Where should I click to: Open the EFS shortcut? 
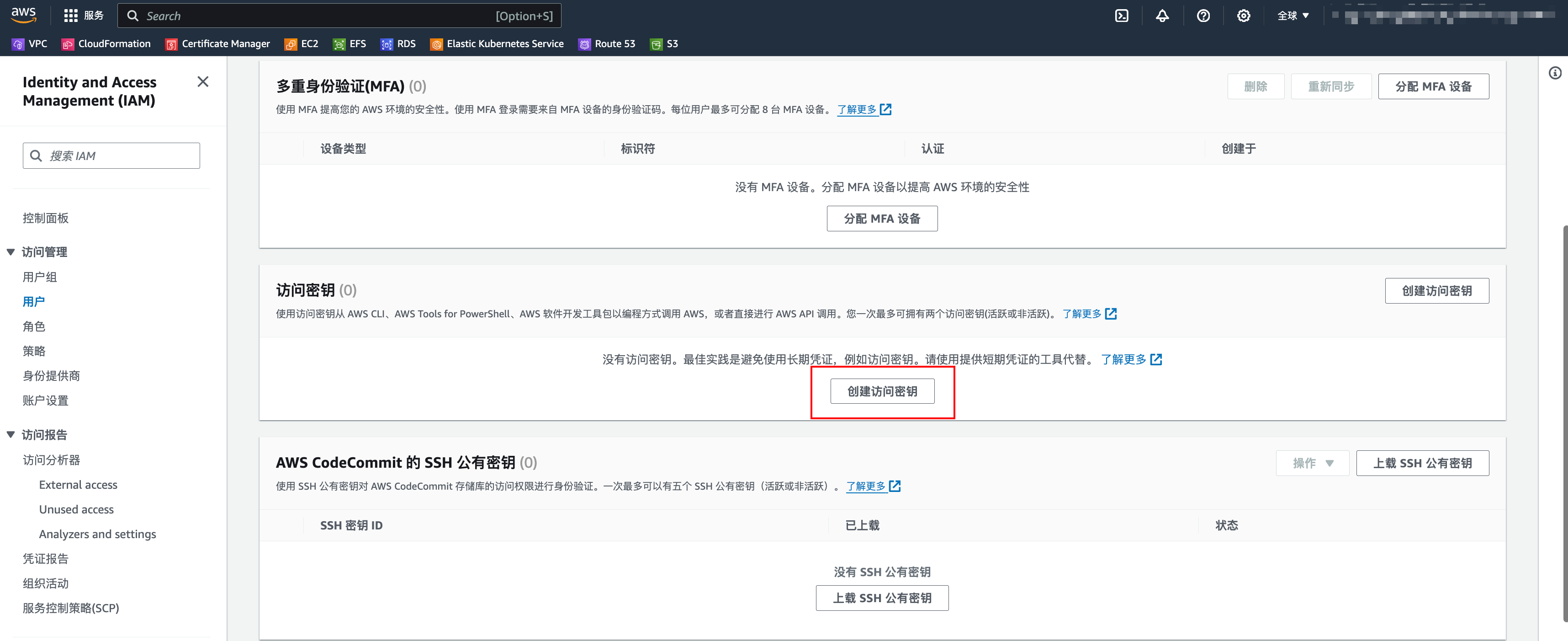[350, 44]
